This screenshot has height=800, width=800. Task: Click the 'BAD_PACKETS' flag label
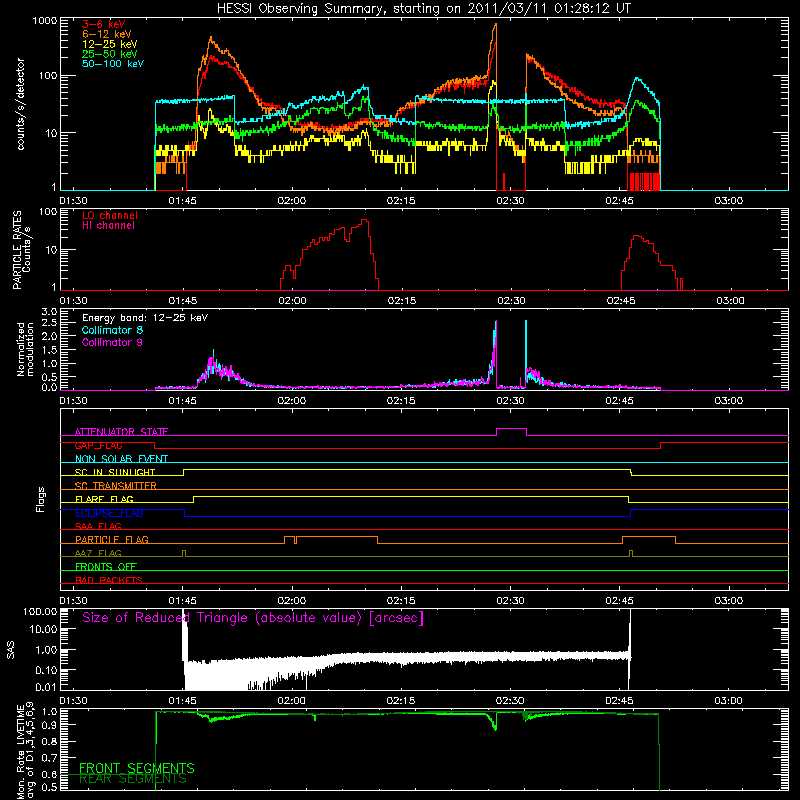pos(109,580)
